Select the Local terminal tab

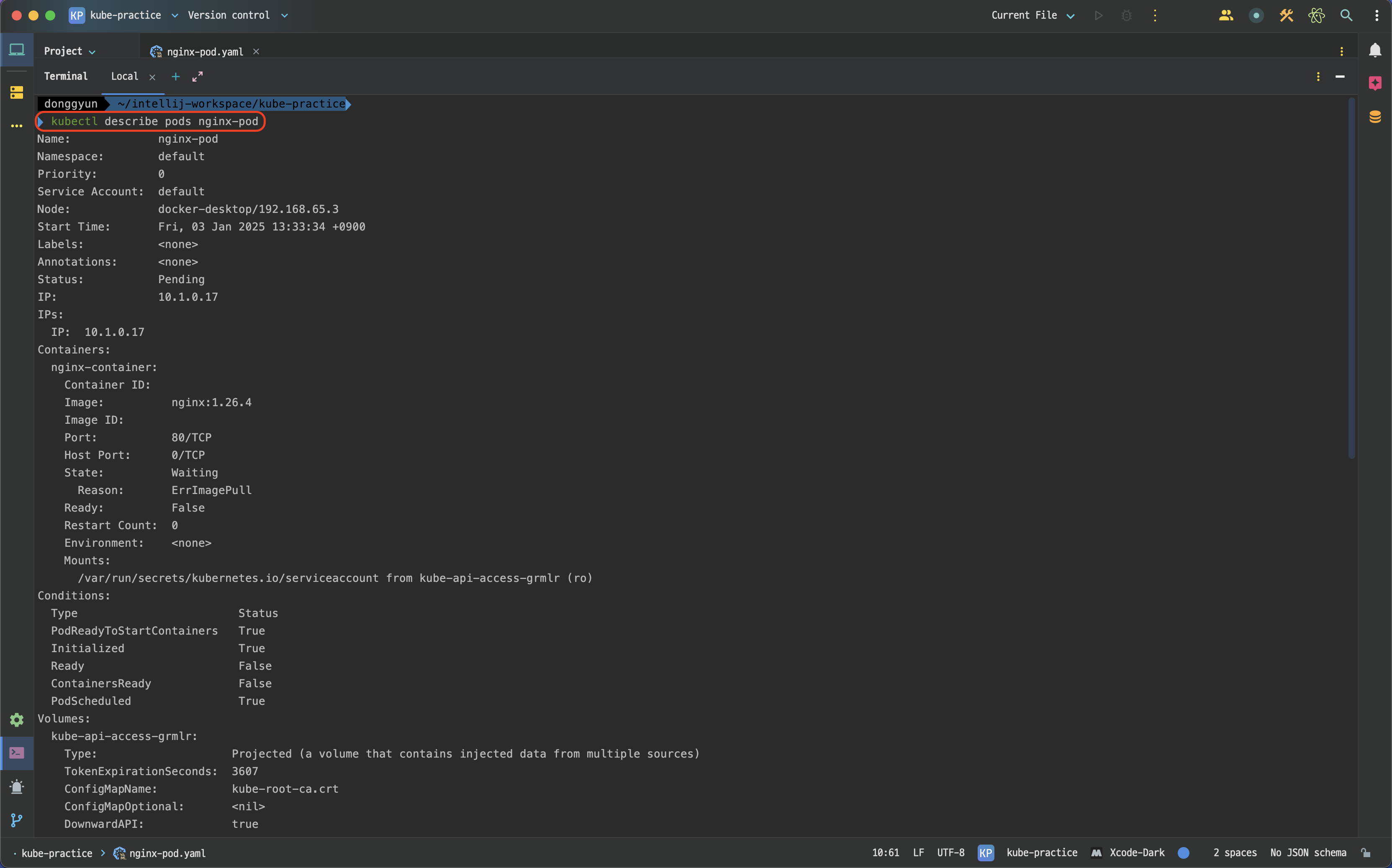coord(125,77)
